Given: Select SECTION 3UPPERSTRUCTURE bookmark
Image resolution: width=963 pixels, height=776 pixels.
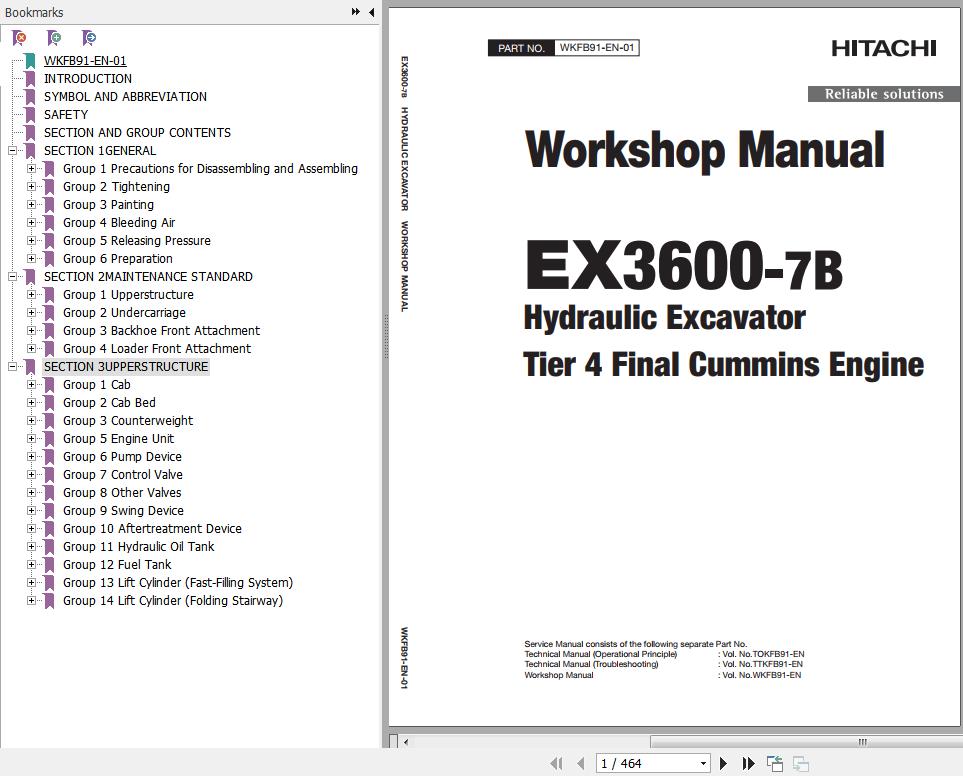Looking at the screenshot, I should pyautogui.click(x=126, y=367).
